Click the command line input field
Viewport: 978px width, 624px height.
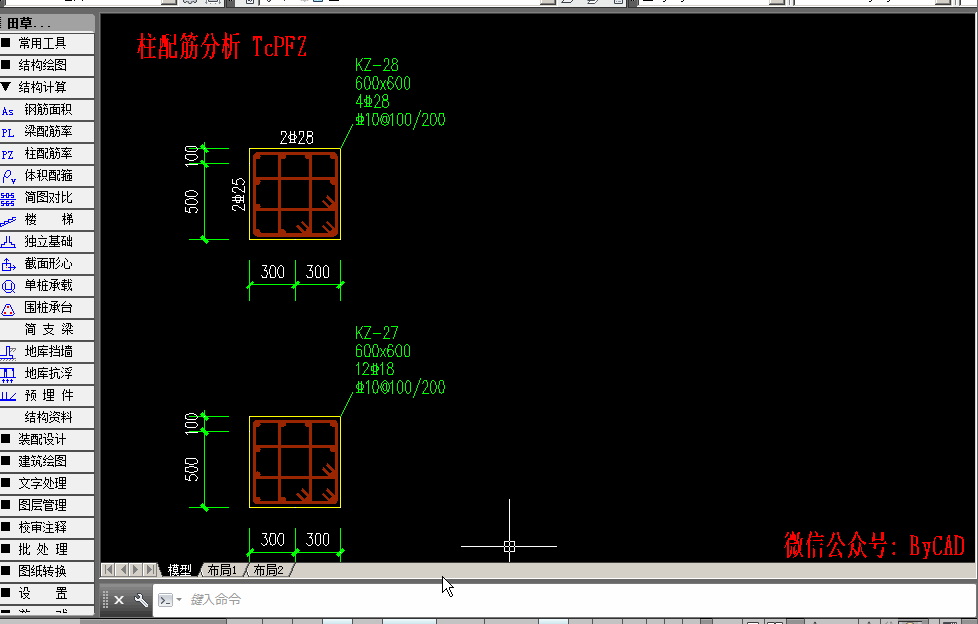click(x=561, y=600)
